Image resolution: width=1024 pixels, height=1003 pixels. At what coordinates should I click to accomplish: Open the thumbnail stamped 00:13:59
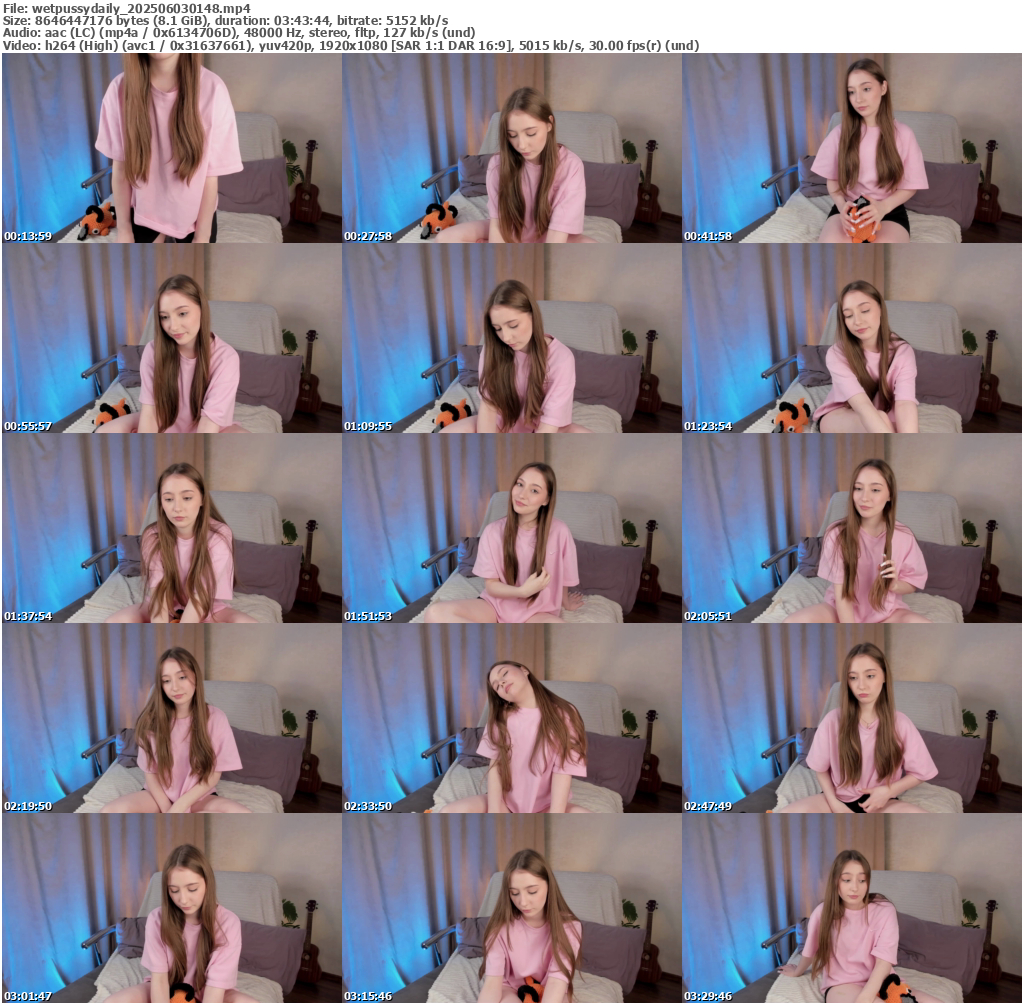pyautogui.click(x=172, y=148)
